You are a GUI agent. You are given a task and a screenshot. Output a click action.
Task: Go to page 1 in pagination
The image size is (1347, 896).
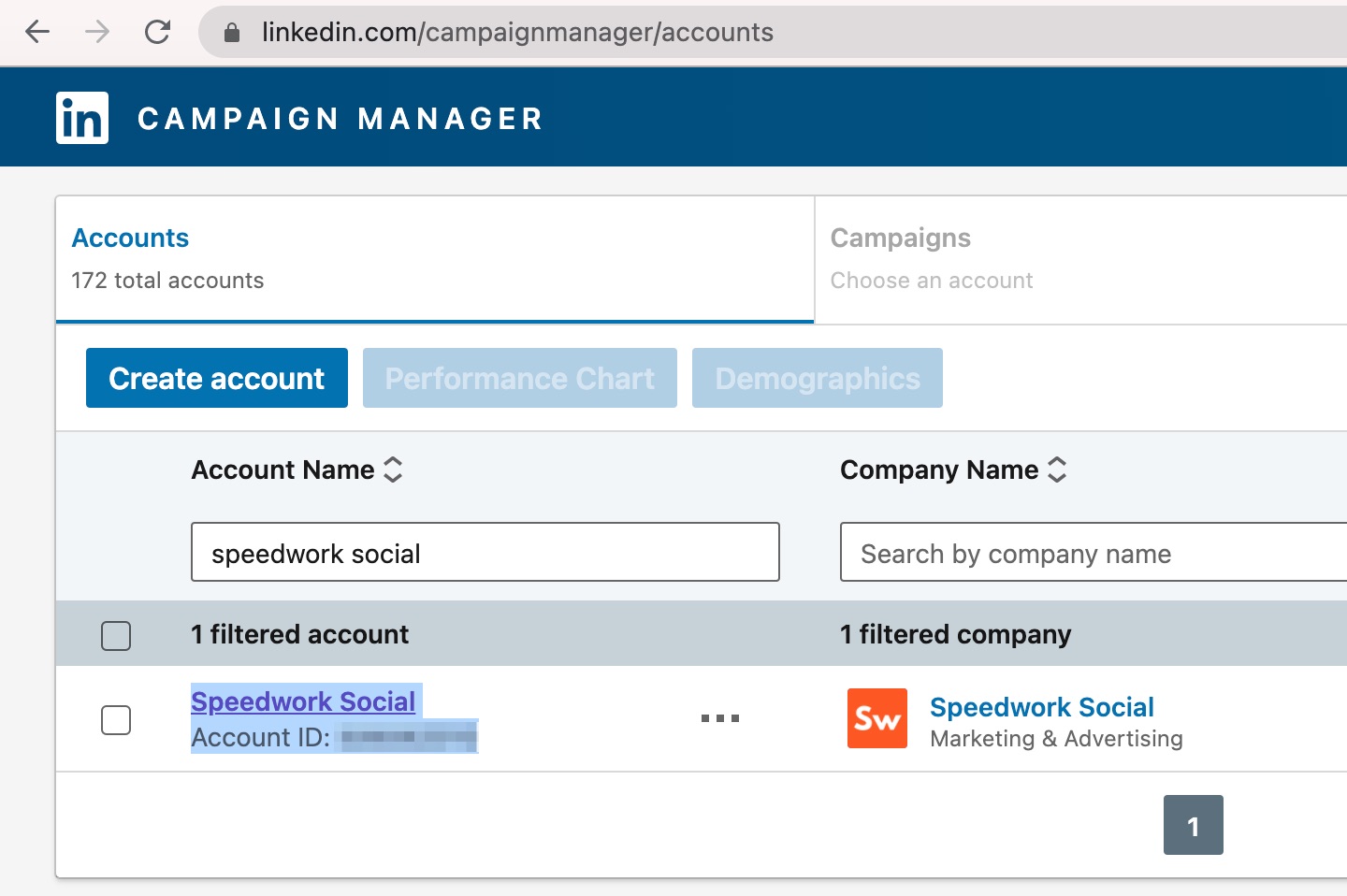1194,825
